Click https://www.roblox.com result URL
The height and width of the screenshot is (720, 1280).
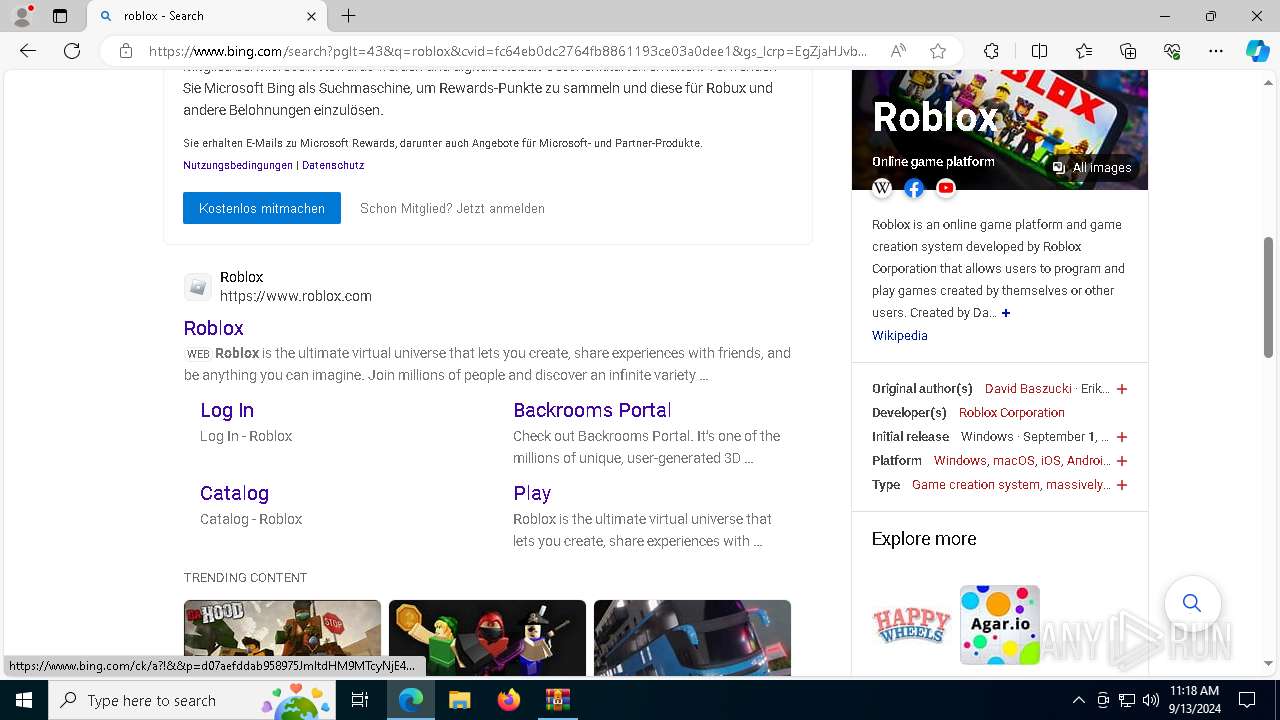296,296
